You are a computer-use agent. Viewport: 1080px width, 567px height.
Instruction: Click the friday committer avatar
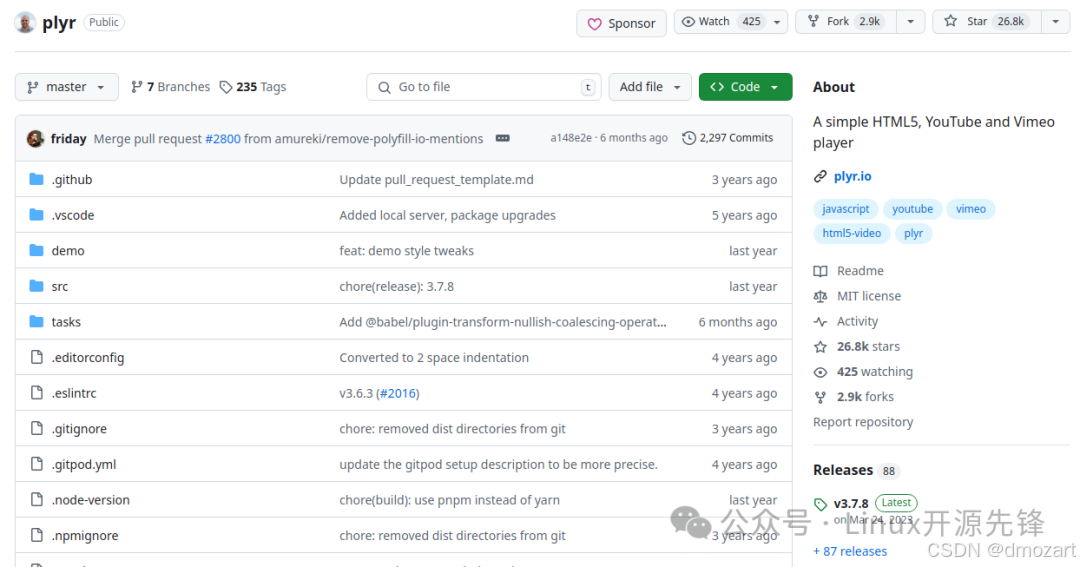pos(36,138)
